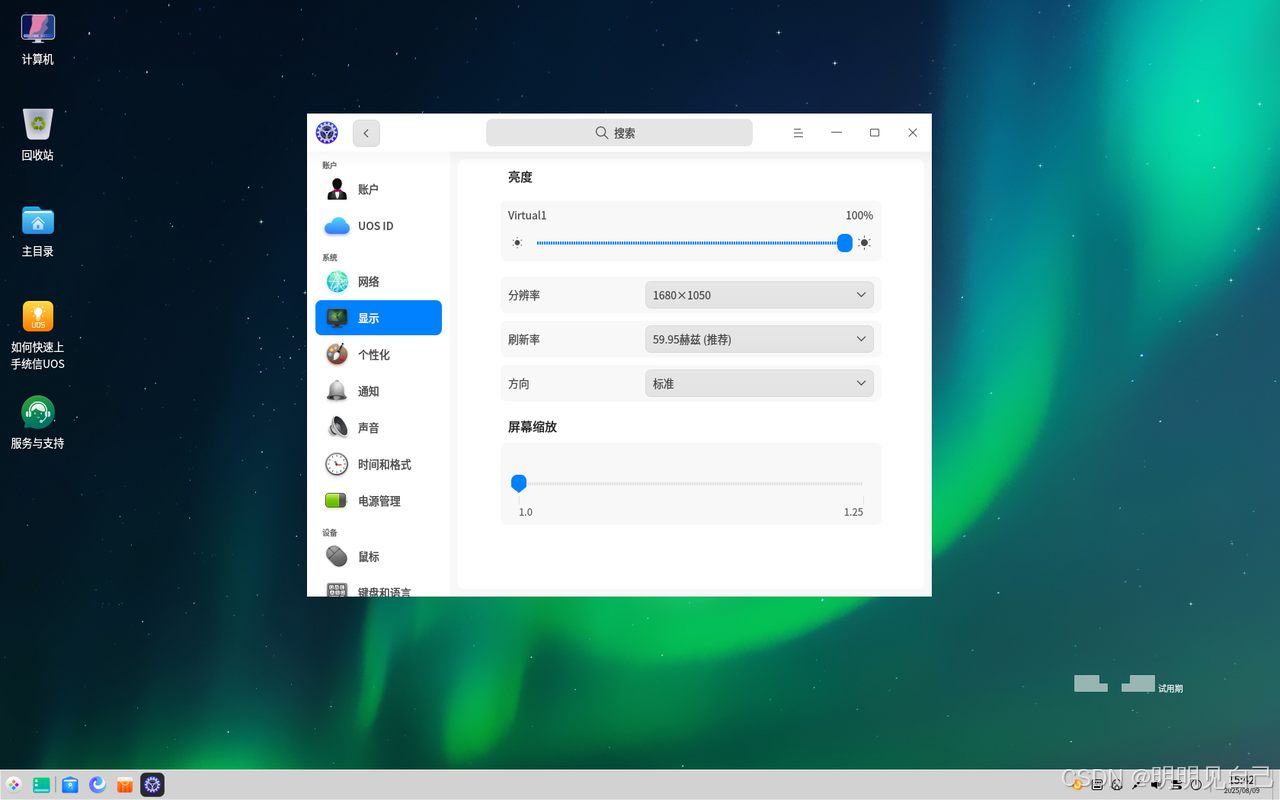Minimize the Control Center window
This screenshot has width=1280, height=800.
click(x=837, y=132)
